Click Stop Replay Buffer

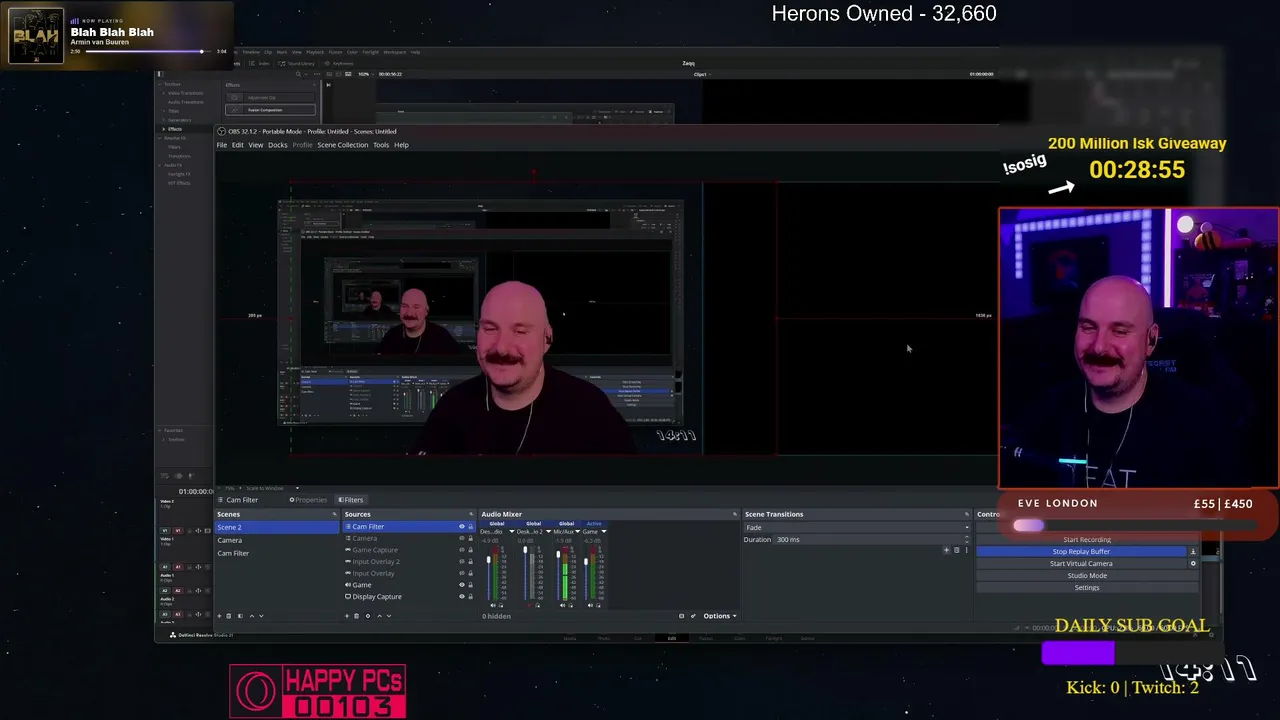1081,552
